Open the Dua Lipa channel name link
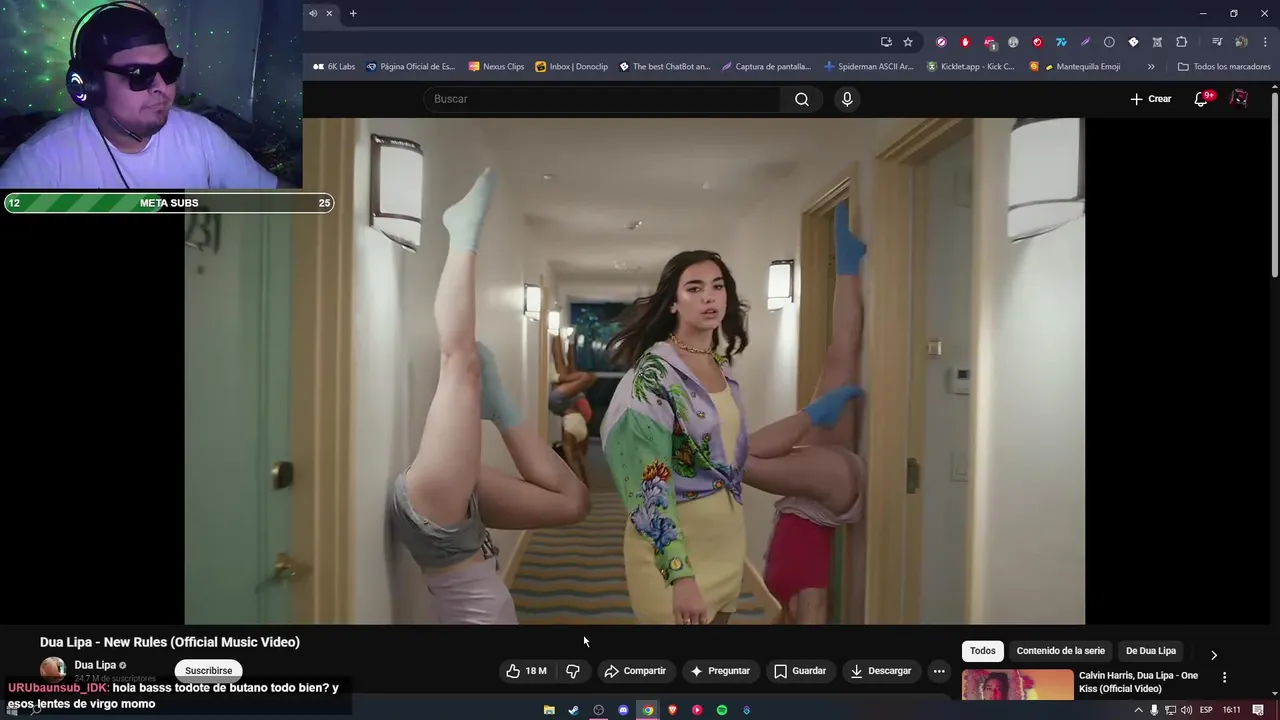The width and height of the screenshot is (1280, 720). click(x=95, y=665)
